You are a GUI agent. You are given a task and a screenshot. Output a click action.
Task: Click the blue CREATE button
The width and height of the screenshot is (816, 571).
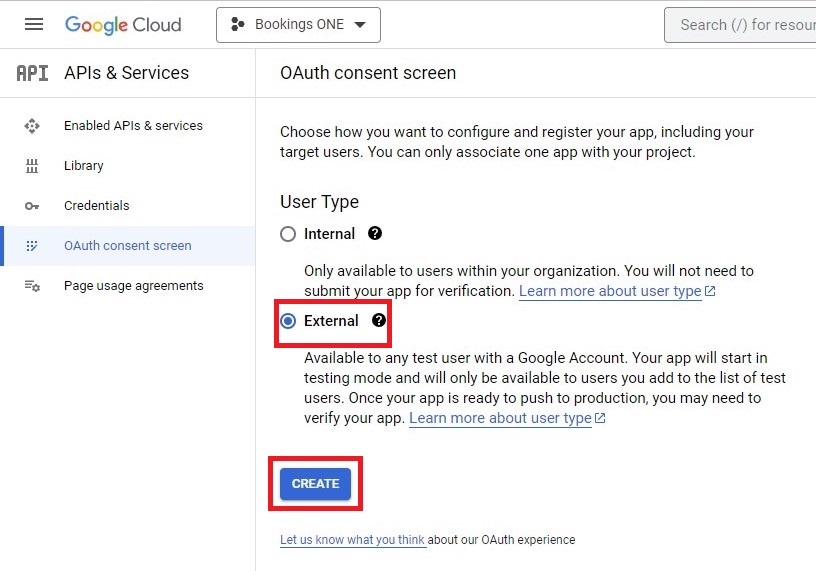tap(315, 483)
